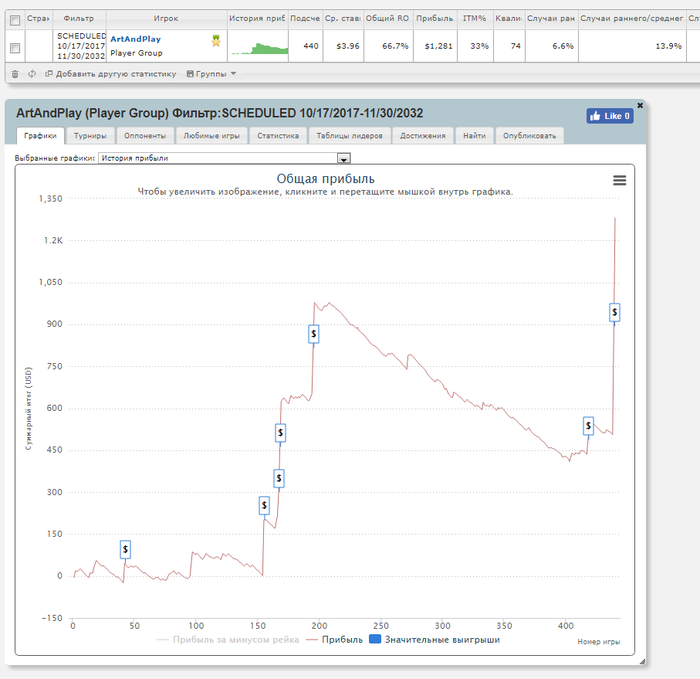Switch to the Достижения tab
Image resolution: width=700 pixels, height=679 pixels.
423,136
